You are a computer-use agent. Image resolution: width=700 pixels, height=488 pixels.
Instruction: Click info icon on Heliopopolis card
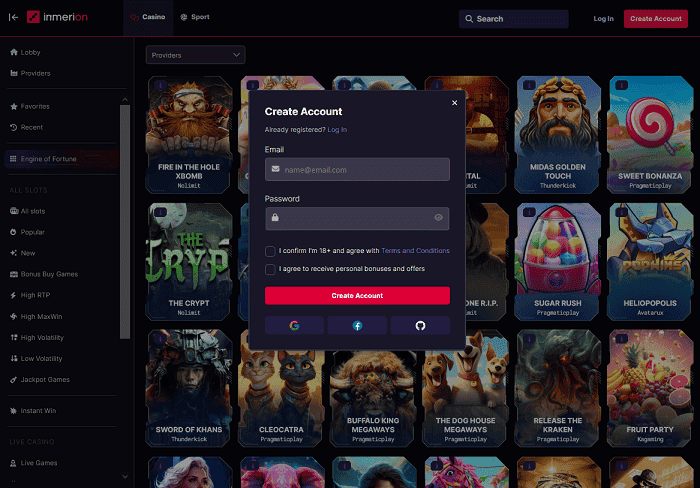click(621, 212)
